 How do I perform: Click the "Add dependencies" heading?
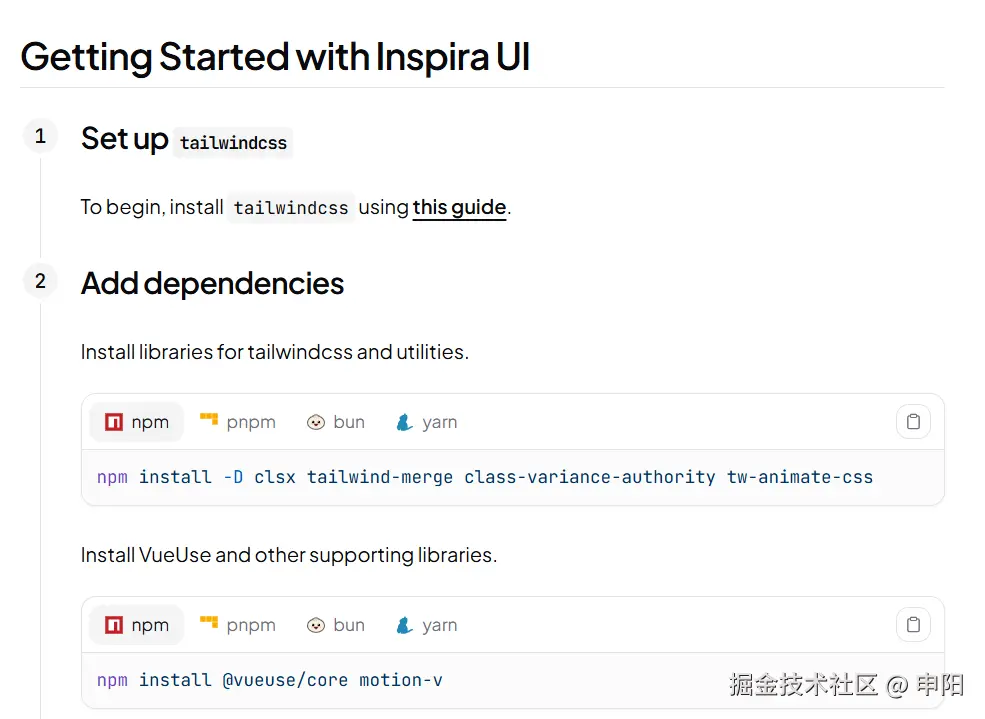(x=212, y=283)
